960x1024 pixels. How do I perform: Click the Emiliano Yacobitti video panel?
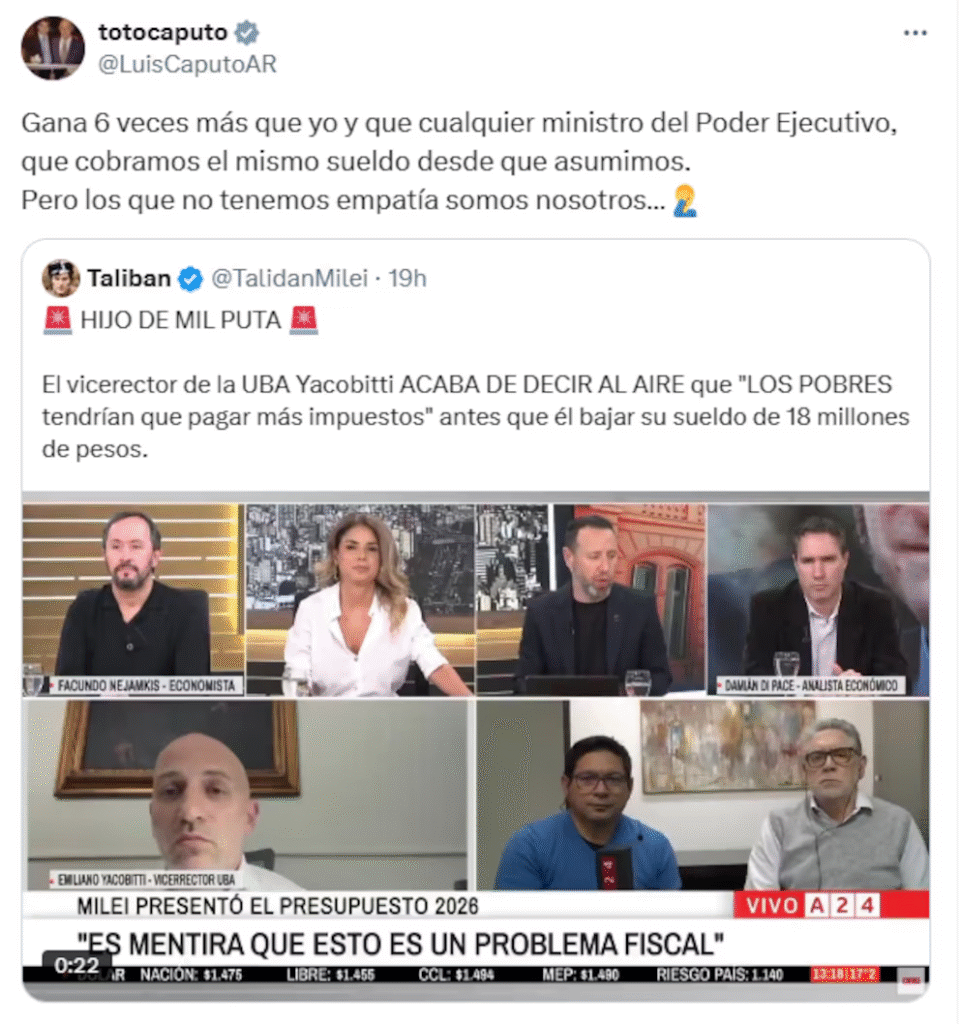click(x=246, y=795)
